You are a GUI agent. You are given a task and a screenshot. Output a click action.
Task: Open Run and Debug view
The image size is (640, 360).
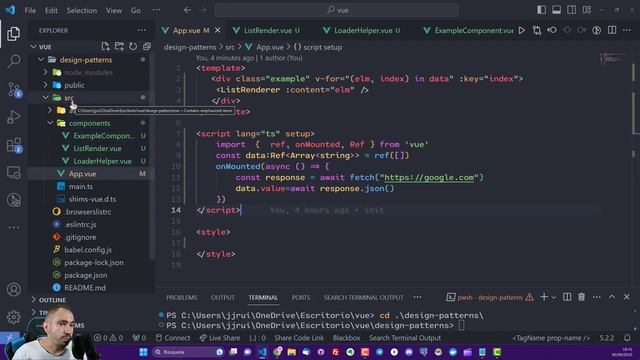point(13,117)
